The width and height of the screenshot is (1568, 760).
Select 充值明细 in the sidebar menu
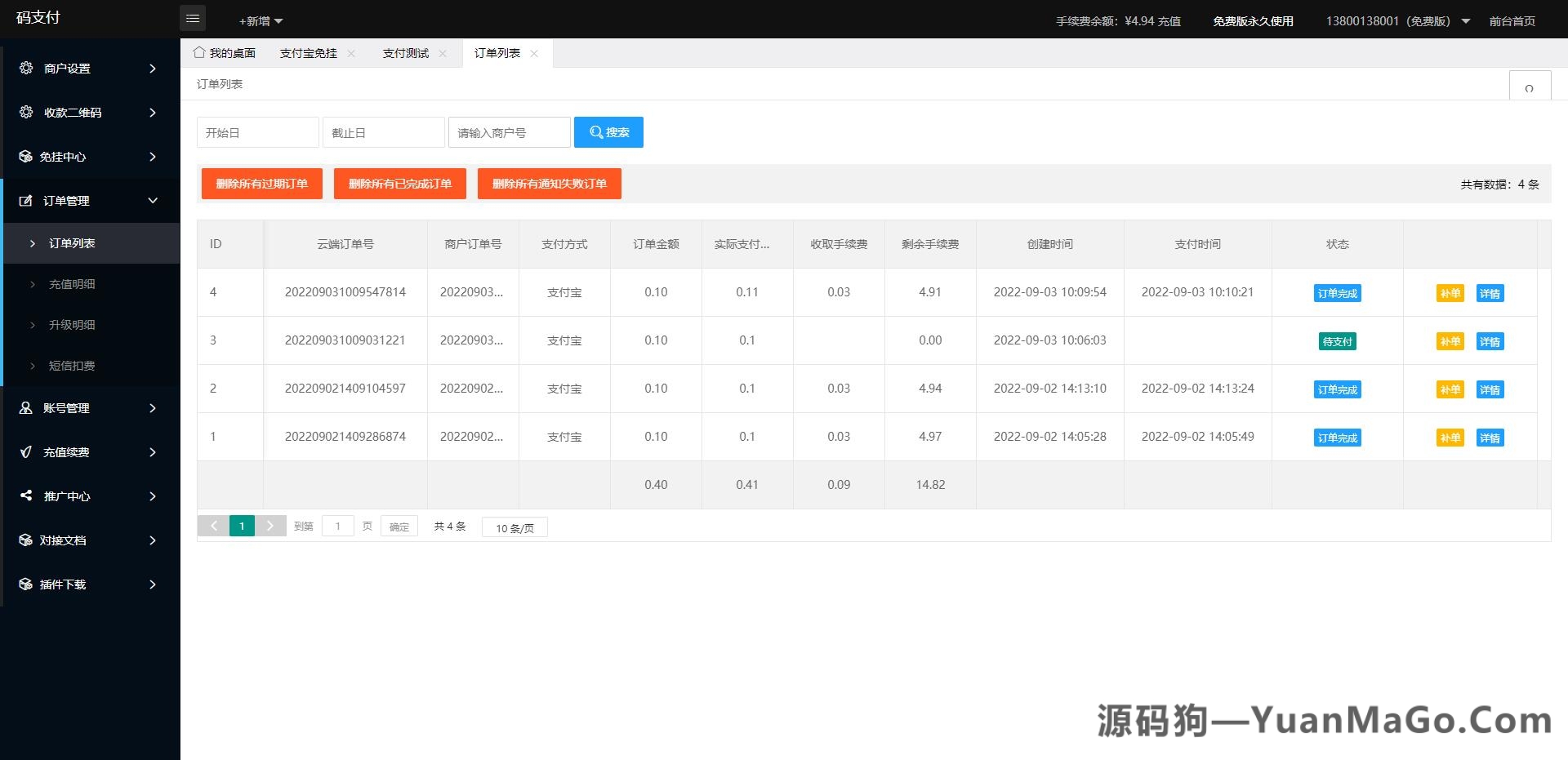(72, 284)
